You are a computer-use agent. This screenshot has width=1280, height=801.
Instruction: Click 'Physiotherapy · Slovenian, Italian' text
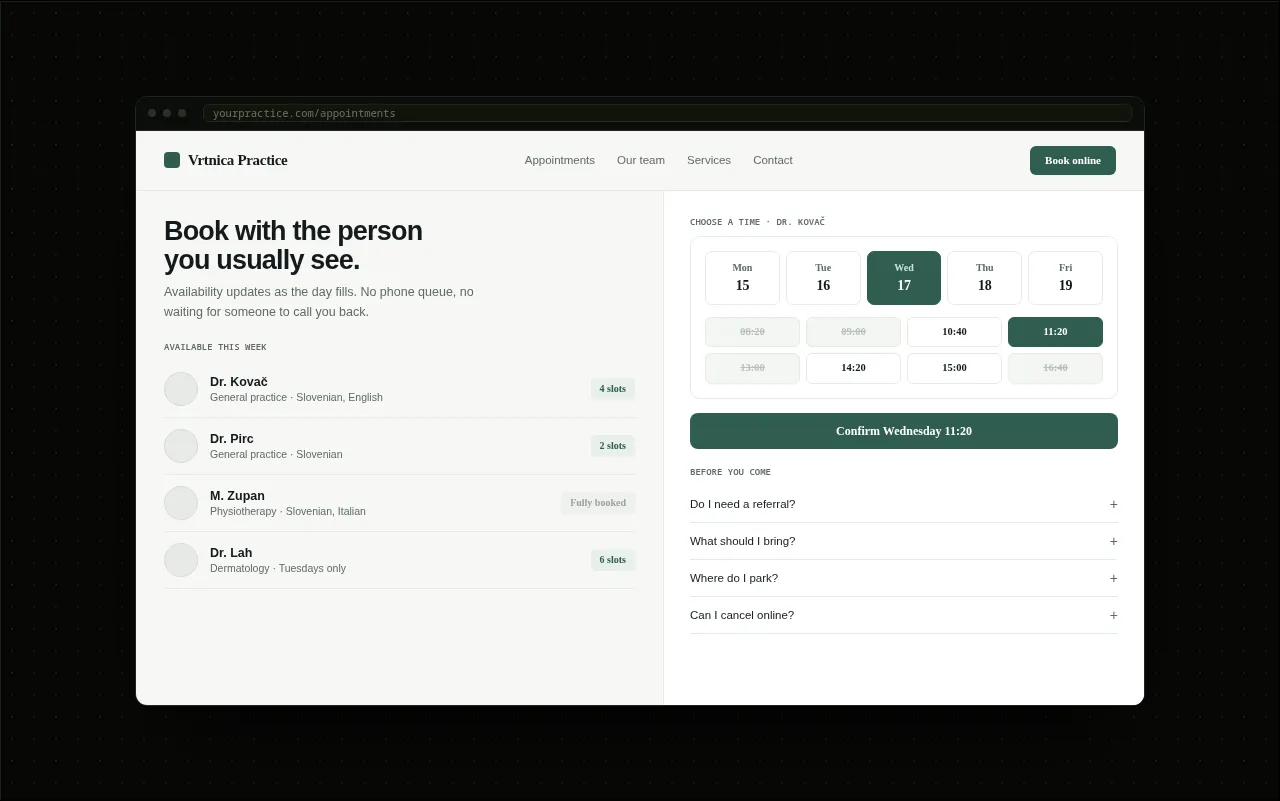click(x=288, y=511)
